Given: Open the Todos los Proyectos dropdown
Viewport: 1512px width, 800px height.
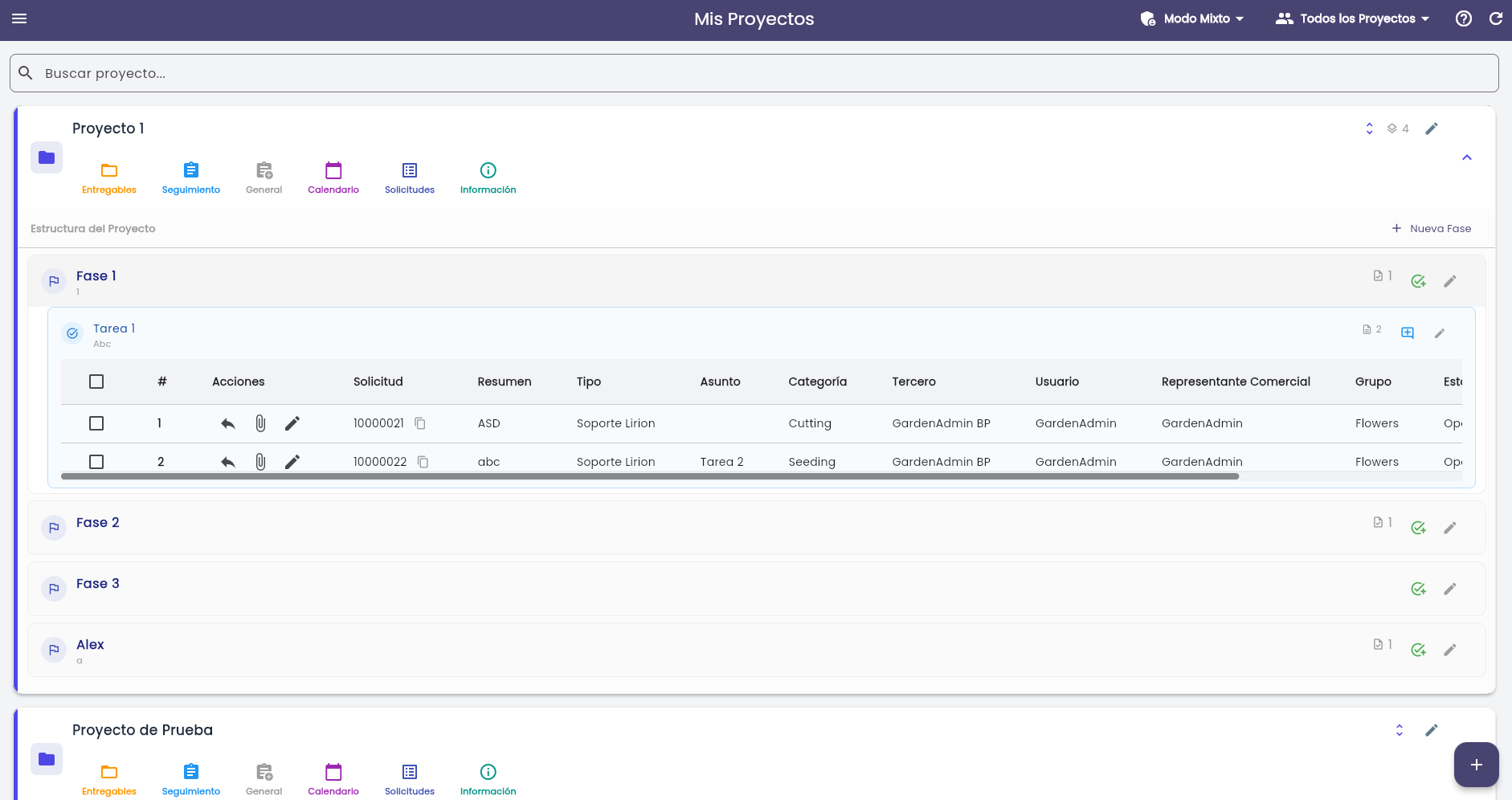Looking at the screenshot, I should point(1353,18).
